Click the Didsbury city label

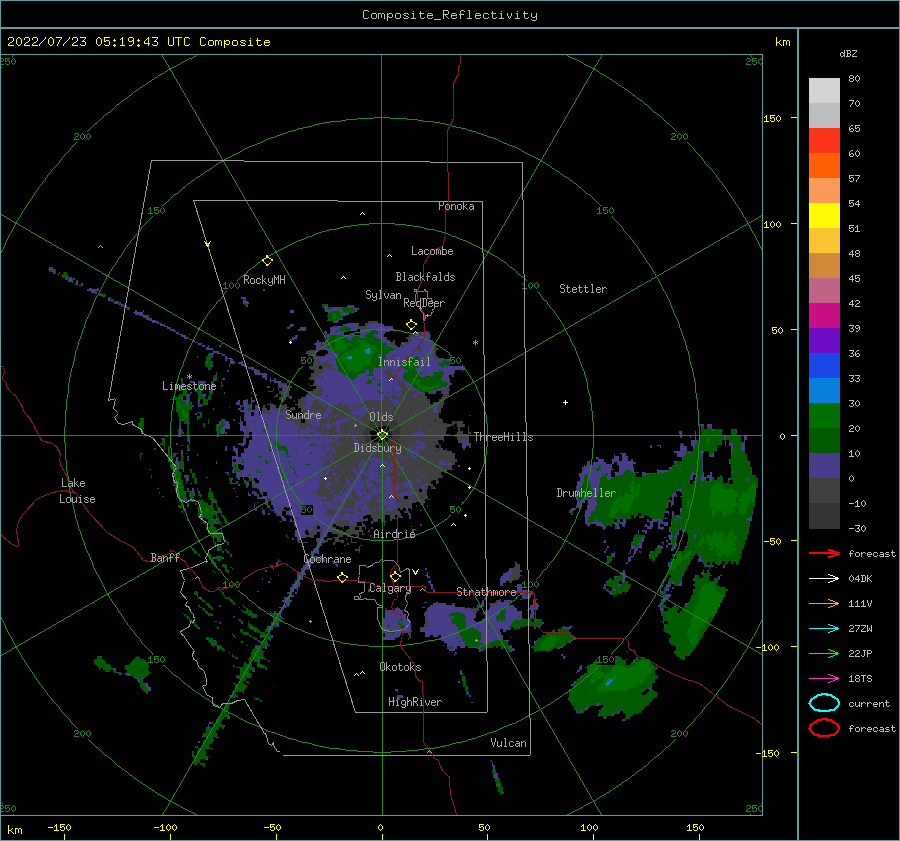(377, 448)
